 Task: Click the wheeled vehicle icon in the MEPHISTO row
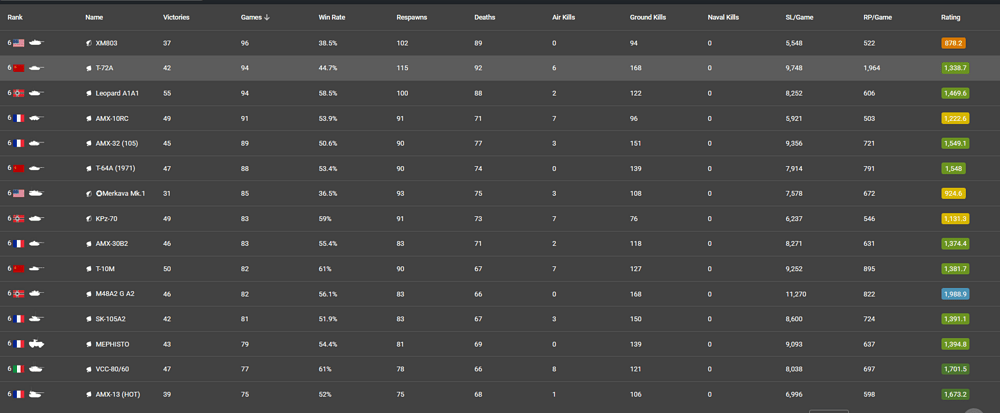(36, 344)
